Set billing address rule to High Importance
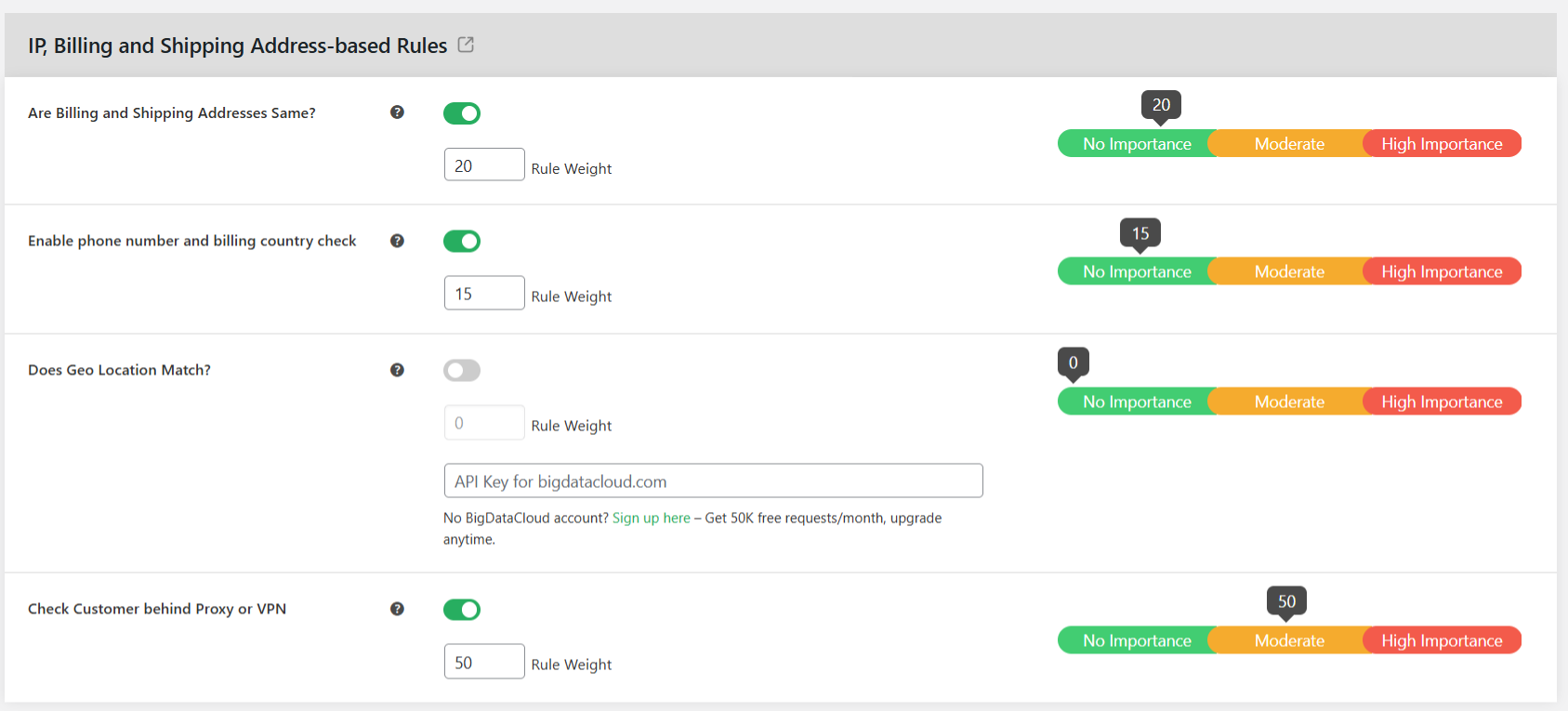The width and height of the screenshot is (1568, 711). 1442,143
